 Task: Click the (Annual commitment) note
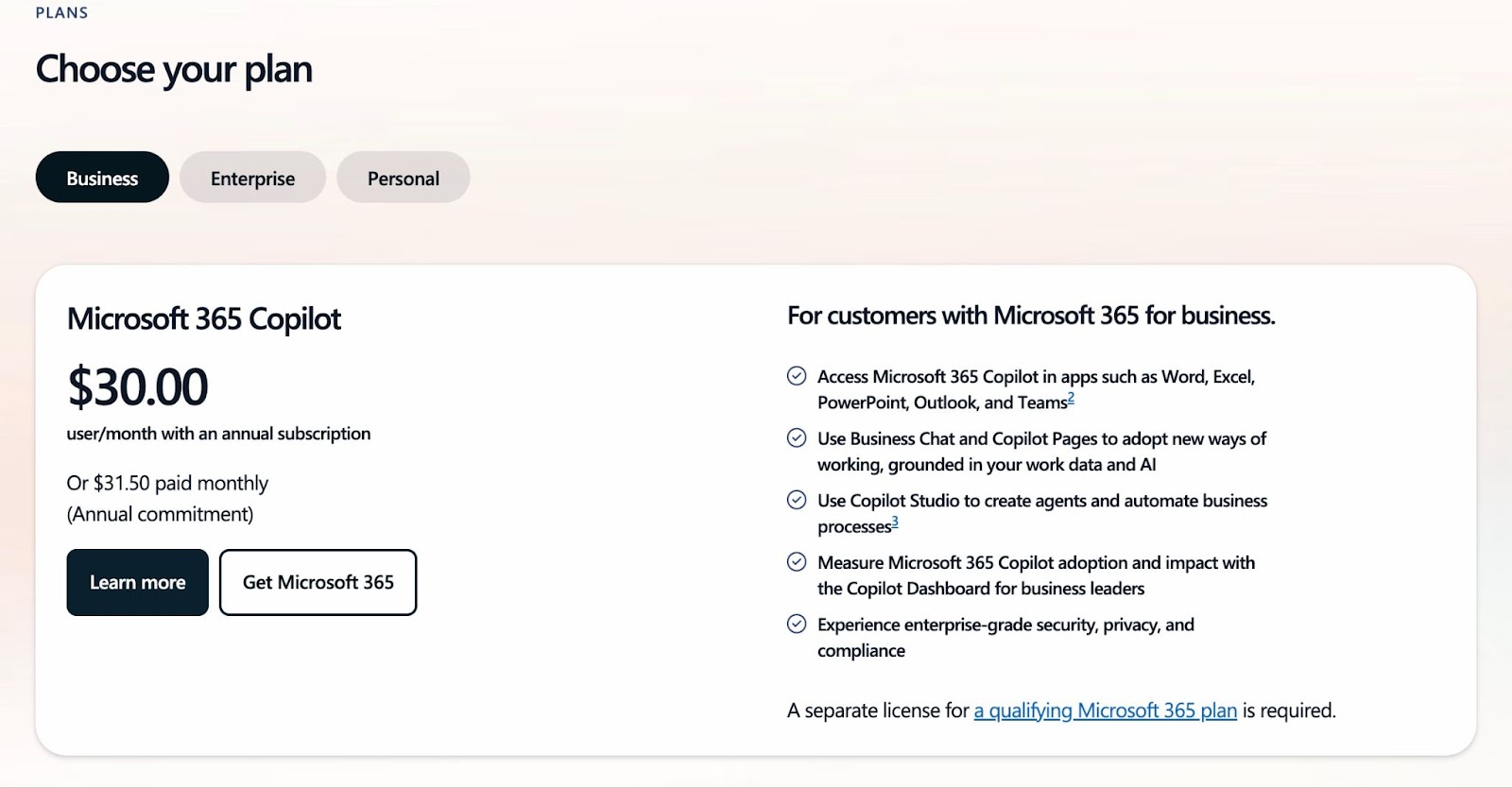[160, 514]
